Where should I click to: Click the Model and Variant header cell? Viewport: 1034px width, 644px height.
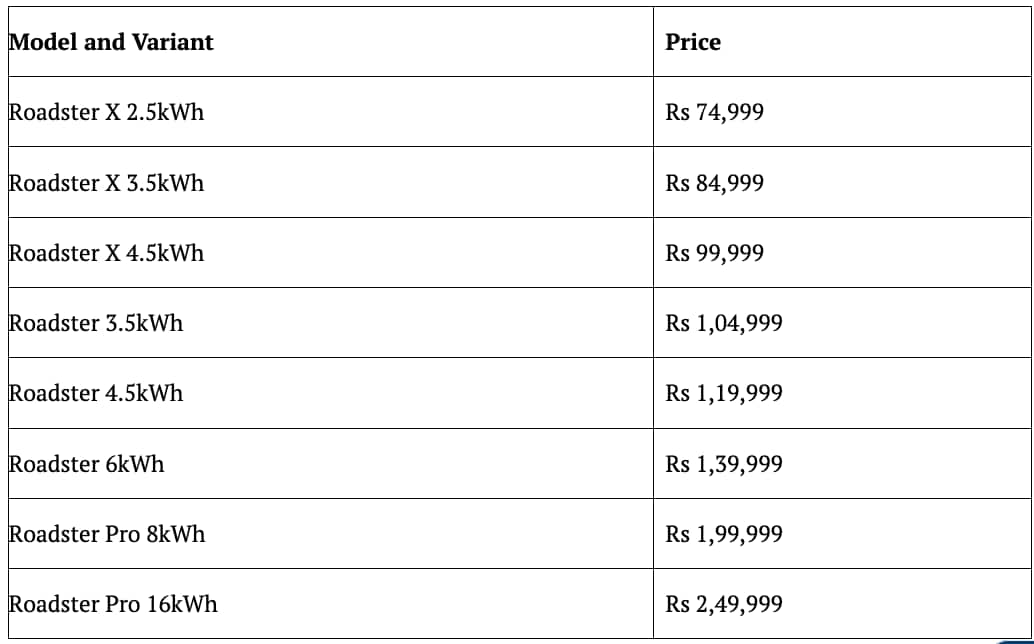click(x=330, y=42)
